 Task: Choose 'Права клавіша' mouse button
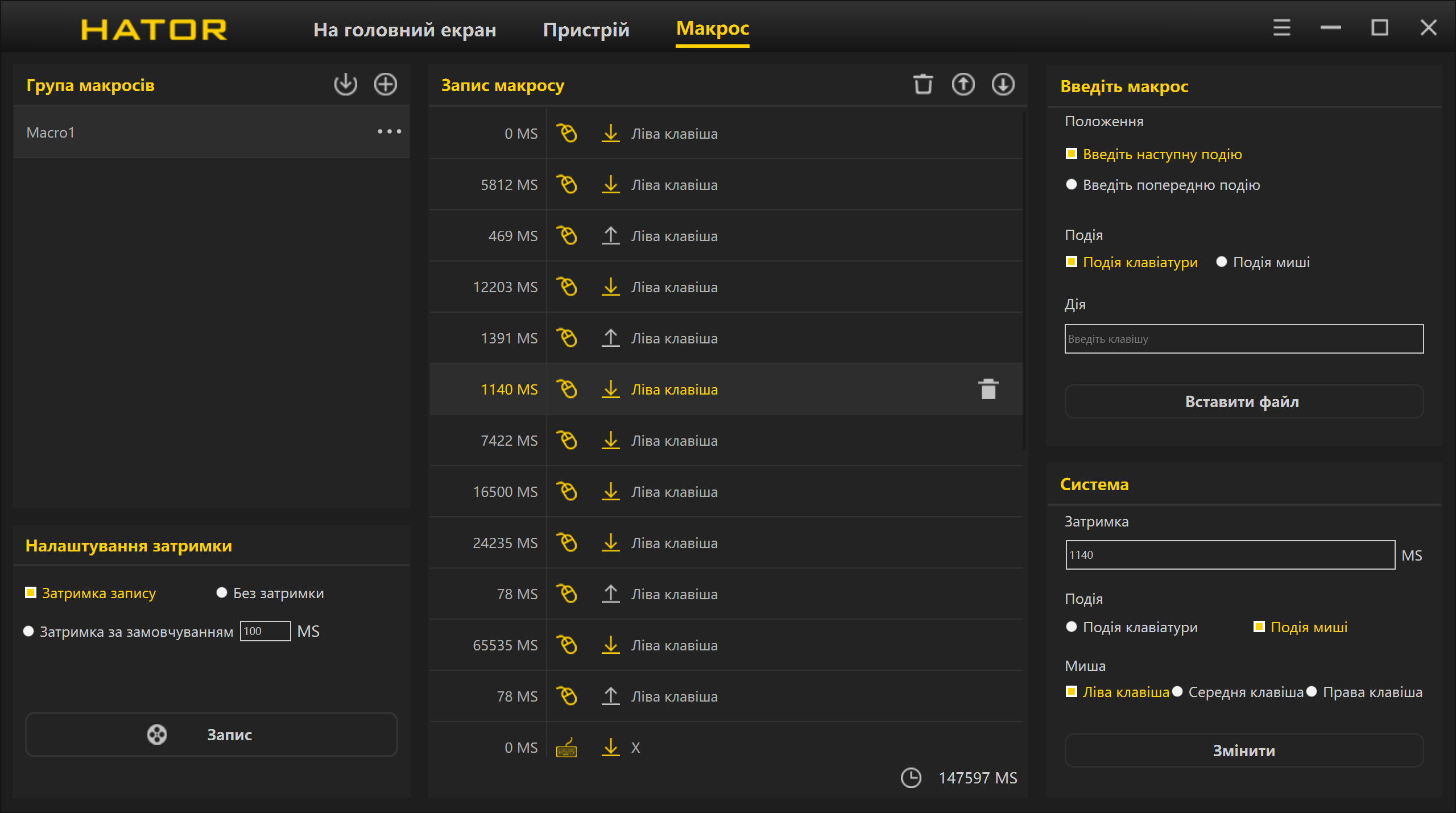1312,692
